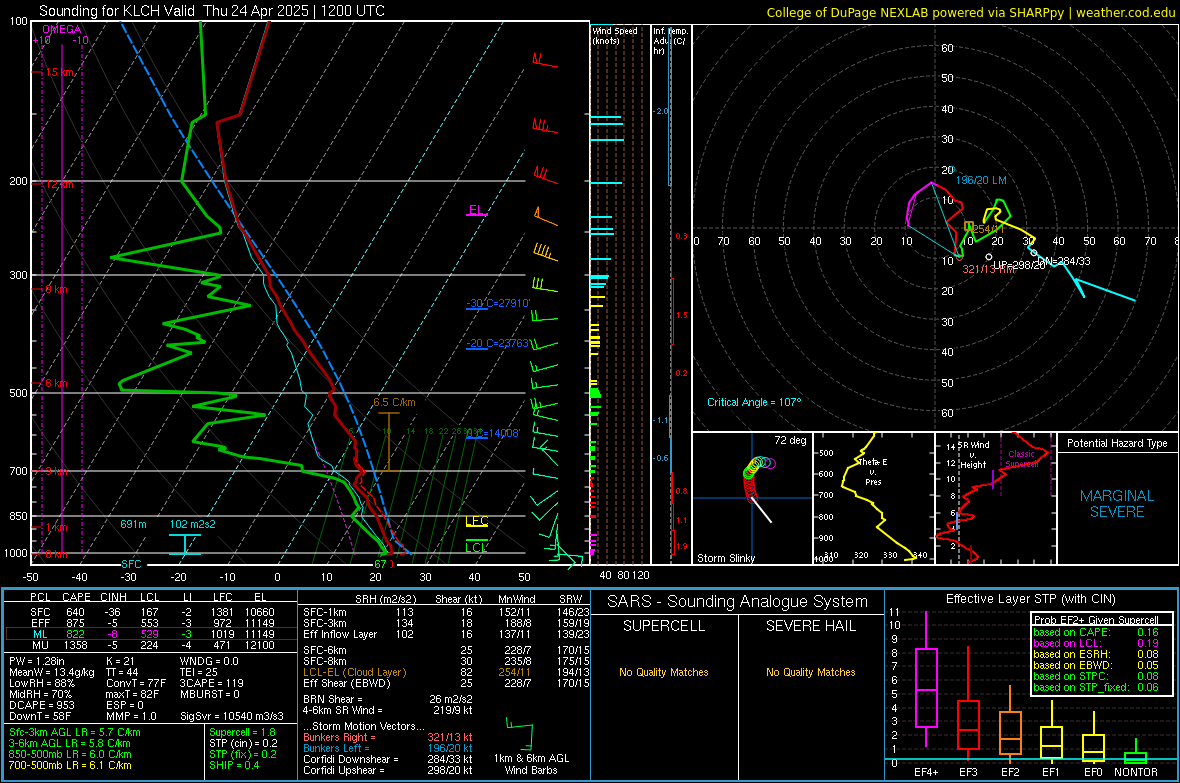
Task: Click the '72 deg' slinky angle value
Action: coord(790,440)
